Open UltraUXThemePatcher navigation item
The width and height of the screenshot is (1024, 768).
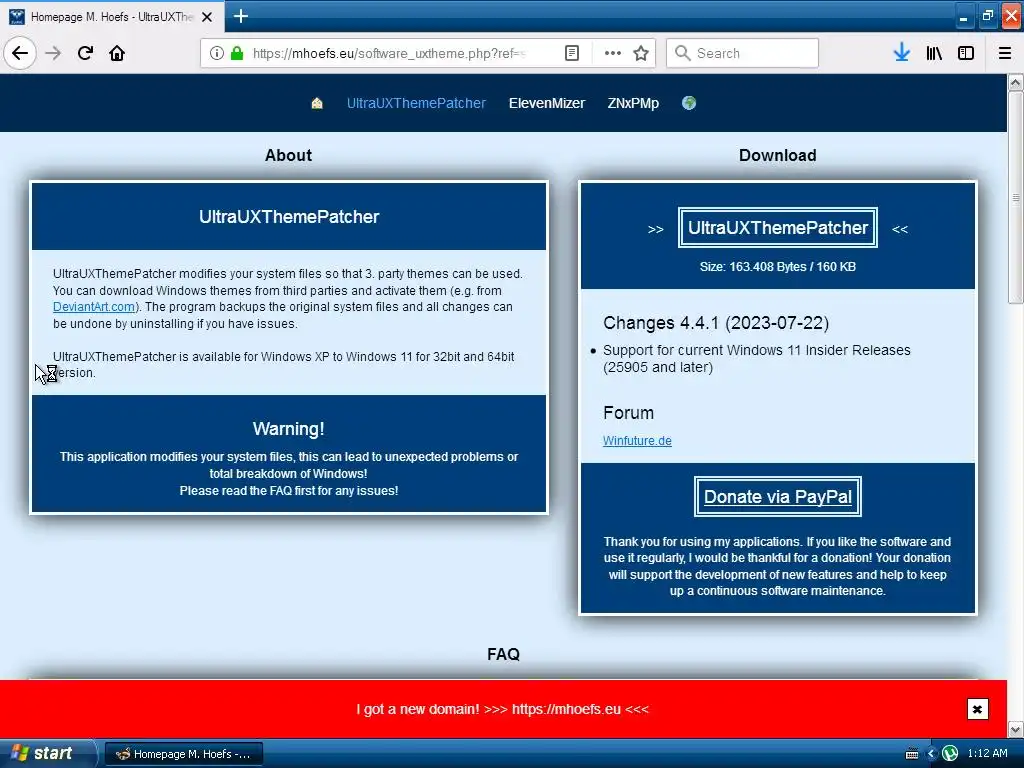(x=416, y=103)
